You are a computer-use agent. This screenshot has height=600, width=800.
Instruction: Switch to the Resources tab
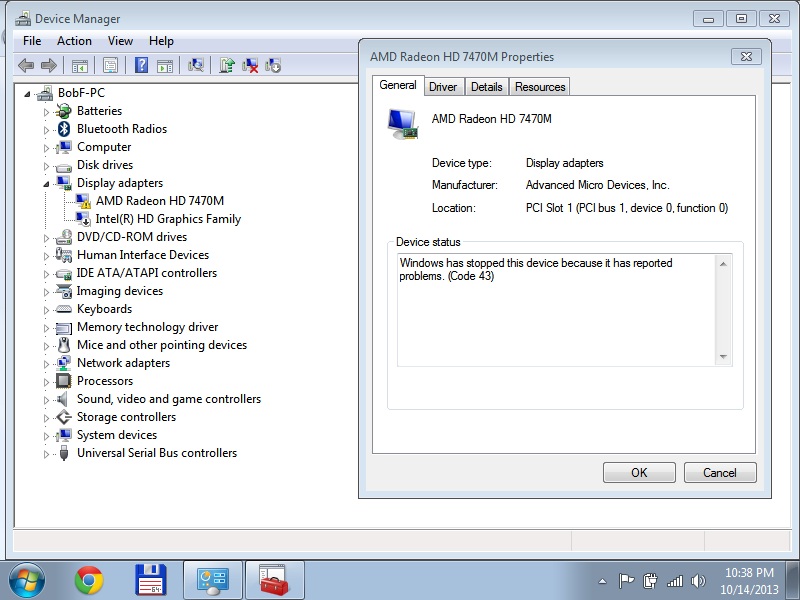540,87
